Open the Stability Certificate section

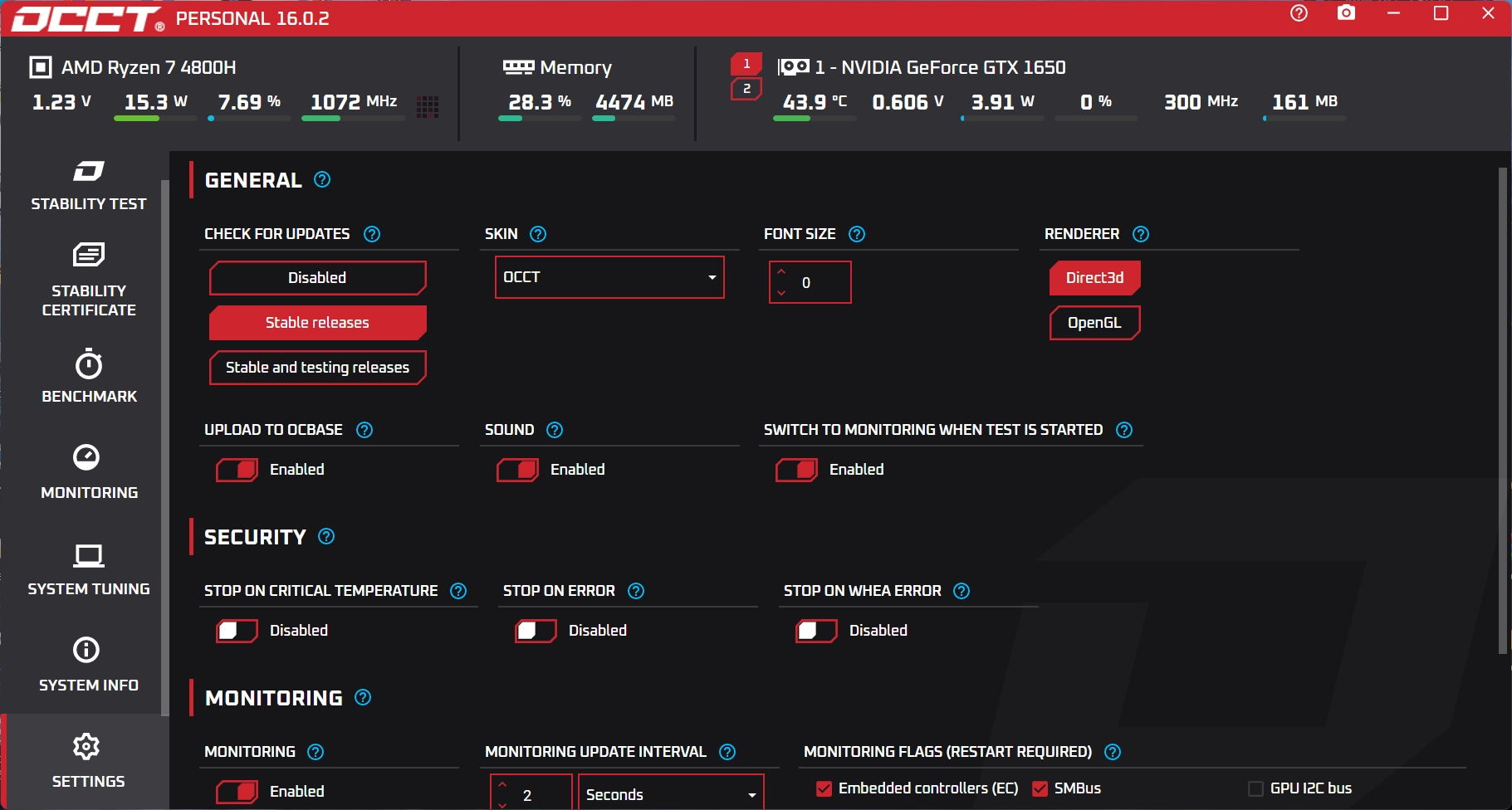coord(88,281)
